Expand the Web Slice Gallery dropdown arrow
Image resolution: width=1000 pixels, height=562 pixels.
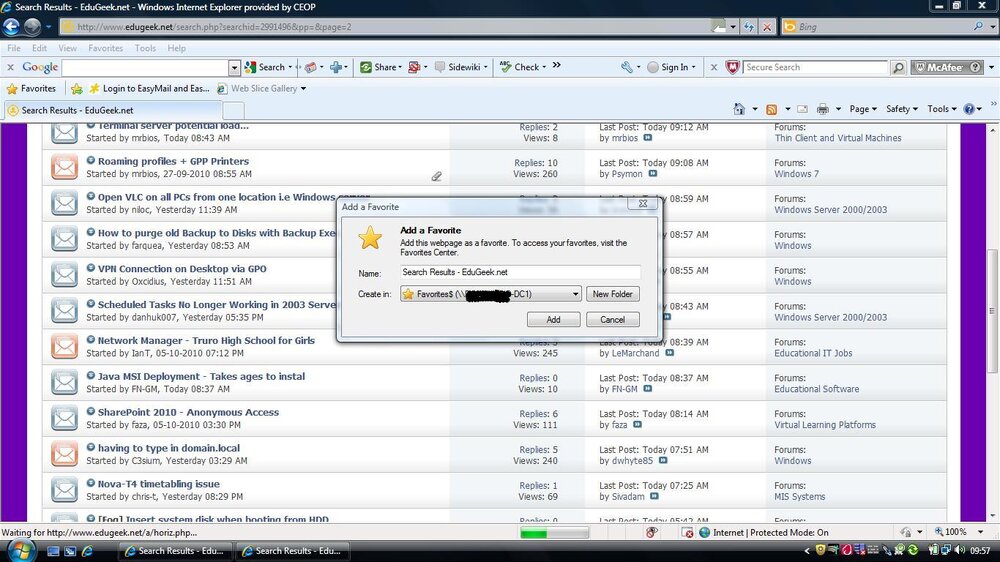303,89
